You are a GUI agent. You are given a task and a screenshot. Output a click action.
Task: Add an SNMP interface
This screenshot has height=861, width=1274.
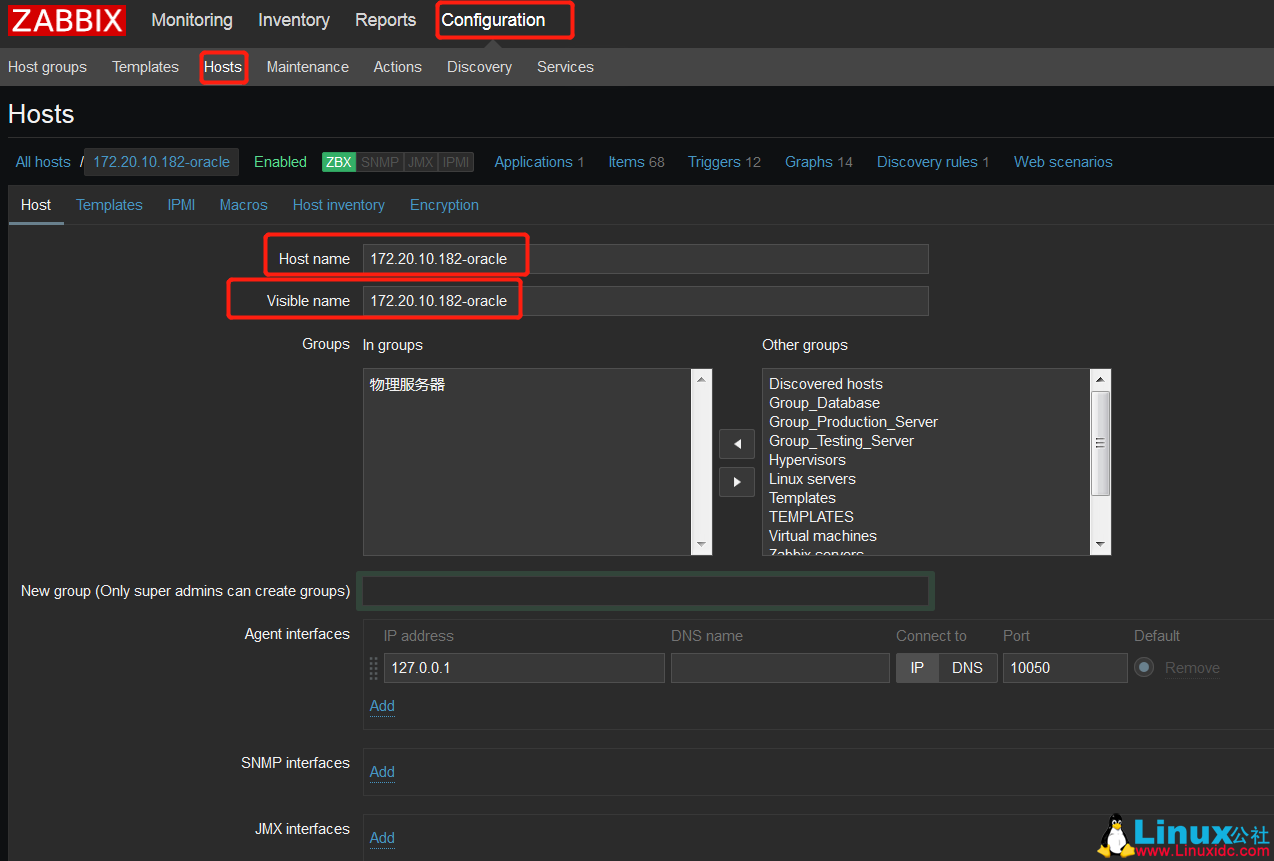tap(381, 771)
